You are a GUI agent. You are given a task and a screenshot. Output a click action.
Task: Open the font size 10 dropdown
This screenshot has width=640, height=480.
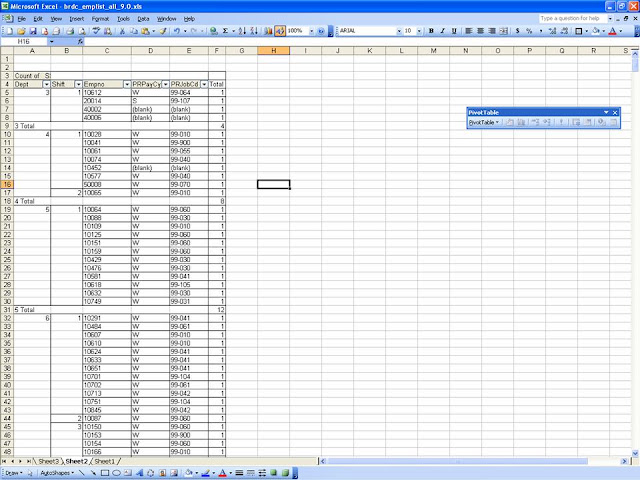[x=419, y=31]
